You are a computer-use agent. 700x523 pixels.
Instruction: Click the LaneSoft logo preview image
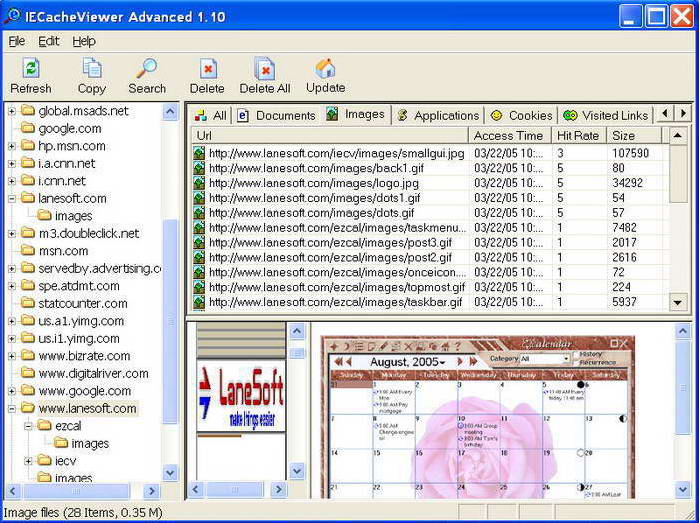(x=241, y=396)
